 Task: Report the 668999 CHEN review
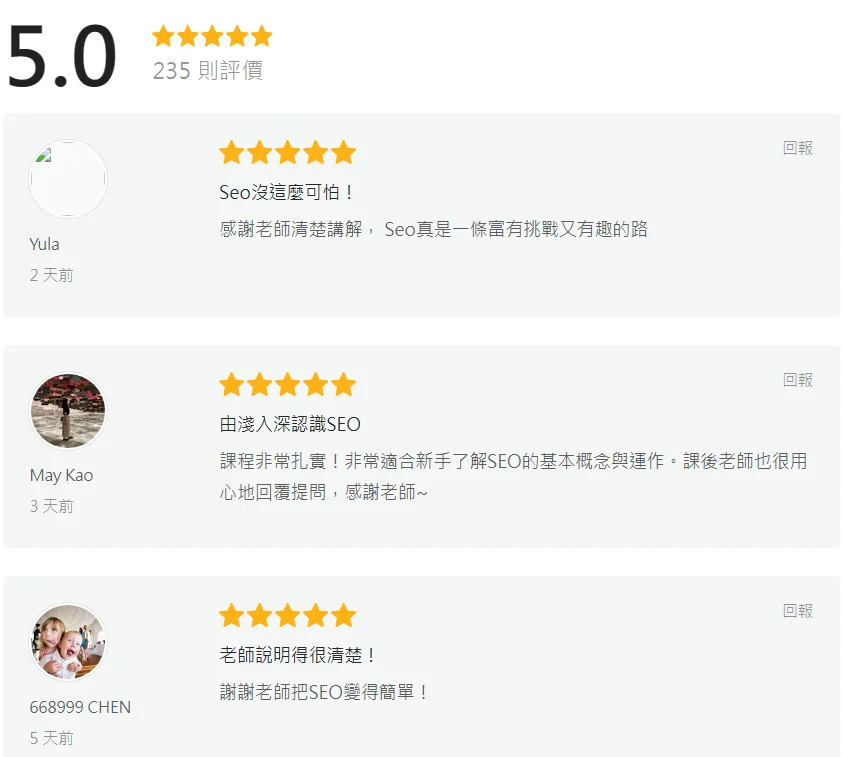click(x=797, y=611)
